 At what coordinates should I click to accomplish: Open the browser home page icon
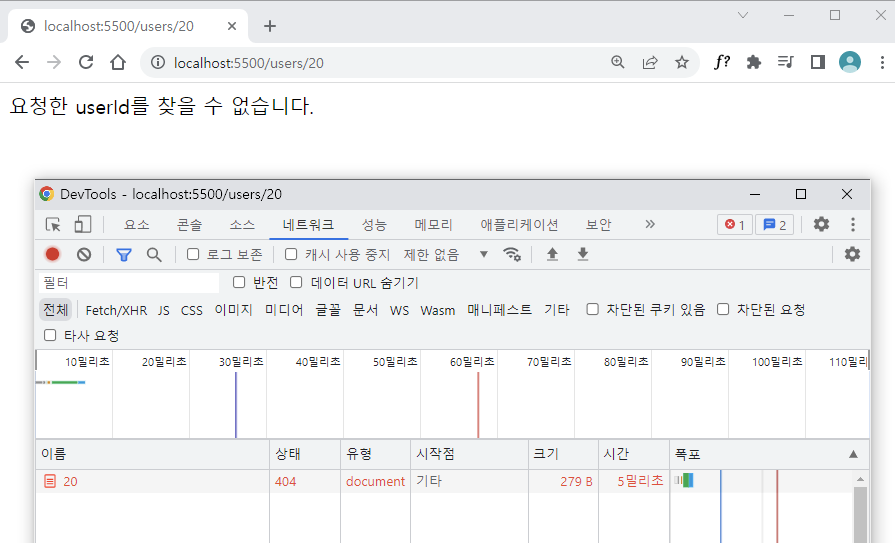coord(118,62)
